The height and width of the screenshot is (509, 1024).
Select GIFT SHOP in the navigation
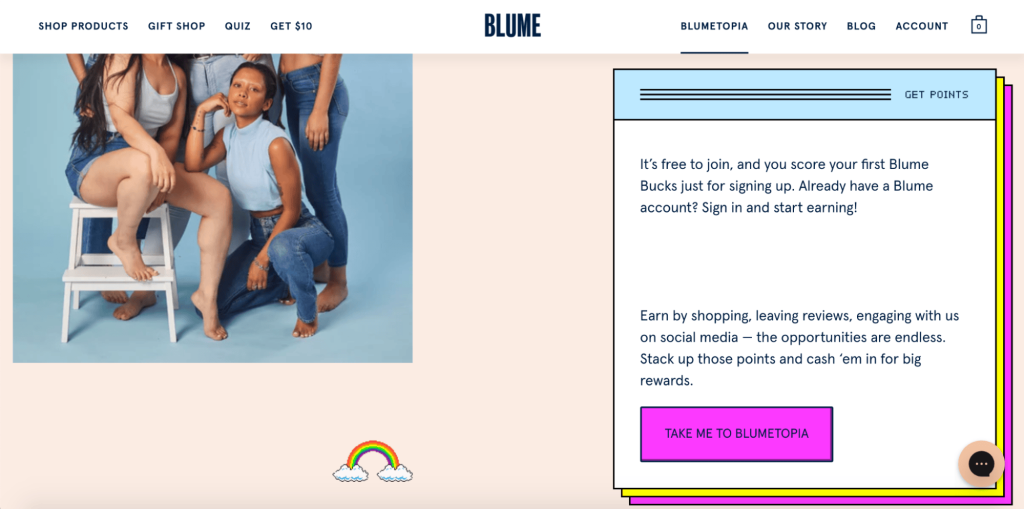(176, 26)
